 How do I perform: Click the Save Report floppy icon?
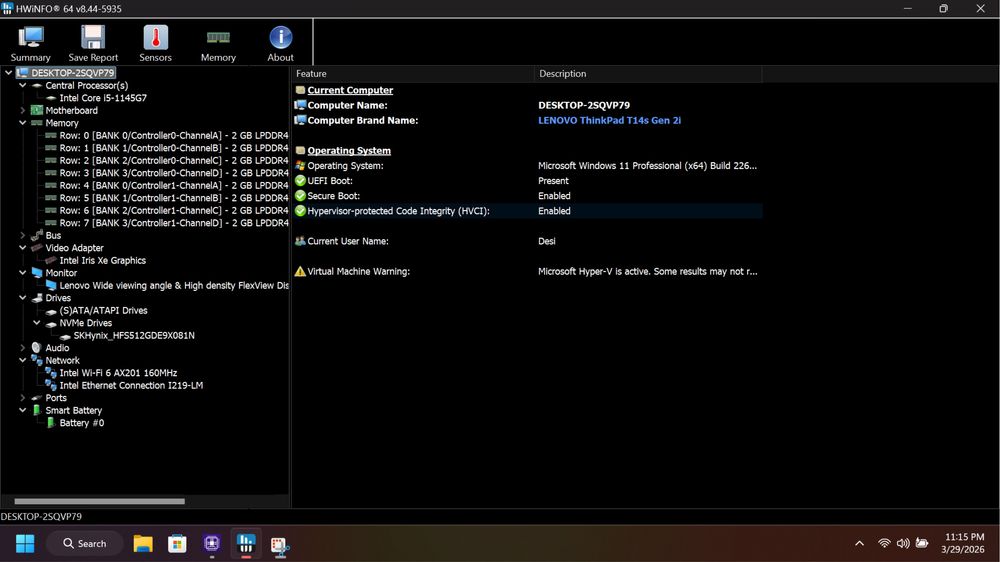[93, 38]
